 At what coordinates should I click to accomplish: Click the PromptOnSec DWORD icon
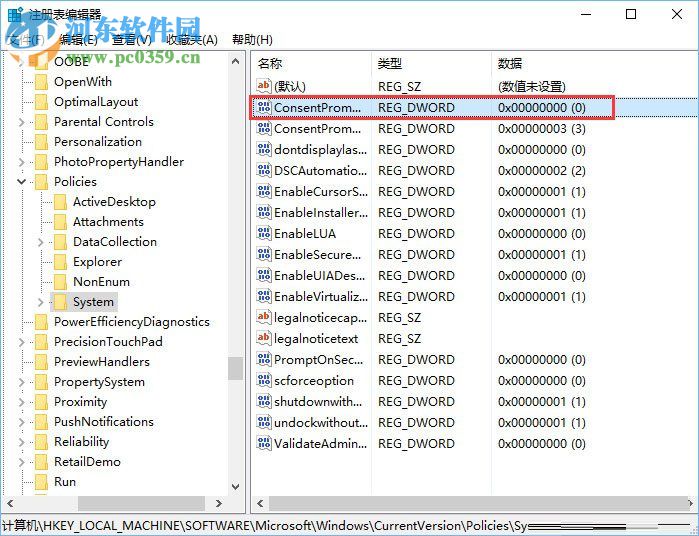coord(263,359)
